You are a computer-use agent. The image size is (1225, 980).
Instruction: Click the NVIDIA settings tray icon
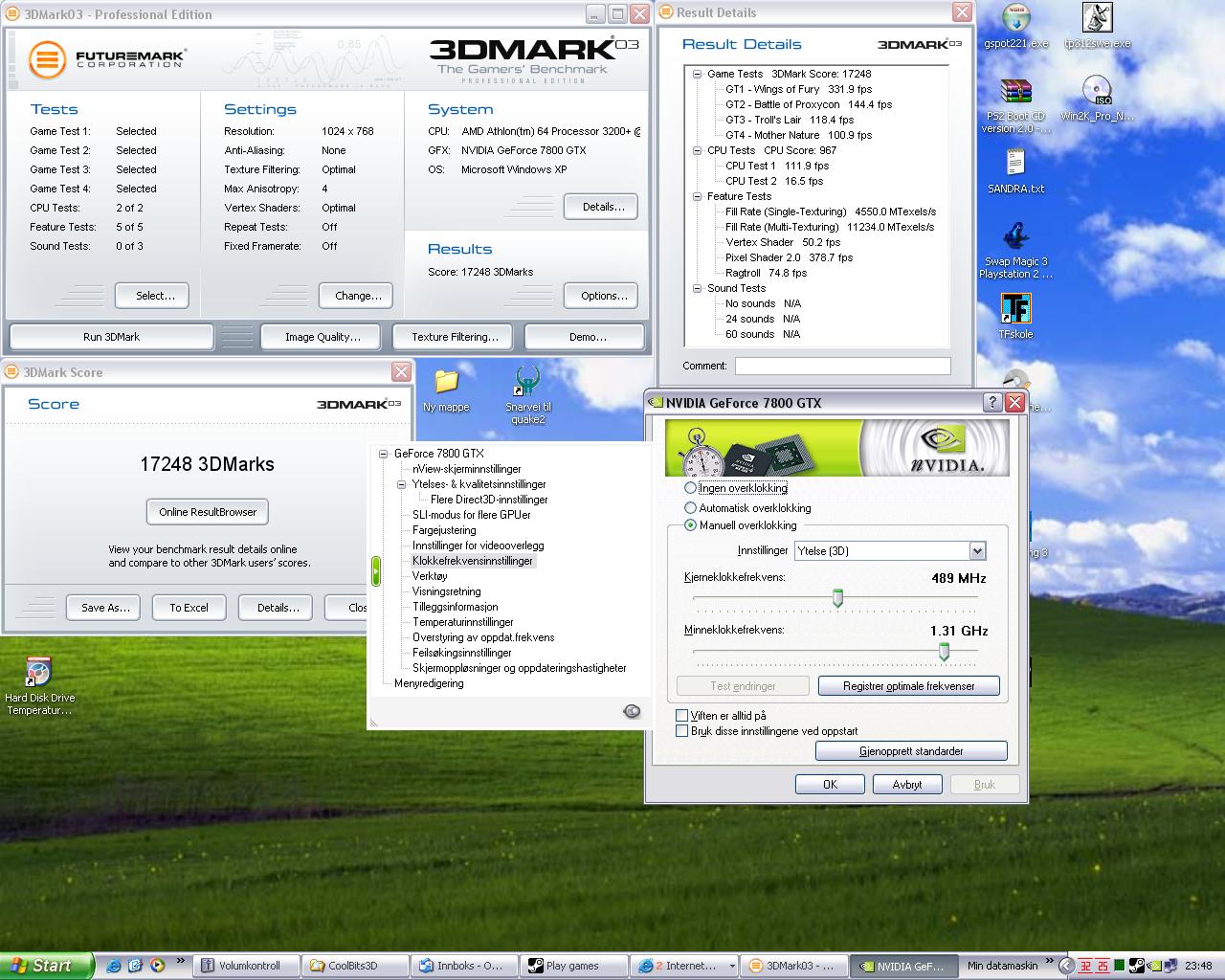tap(1154, 966)
